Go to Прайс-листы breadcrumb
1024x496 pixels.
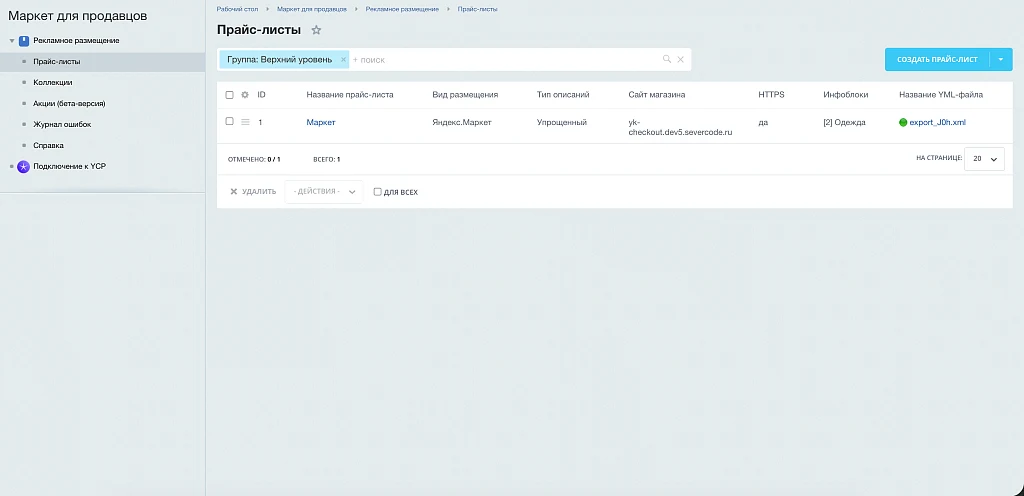coord(477,9)
